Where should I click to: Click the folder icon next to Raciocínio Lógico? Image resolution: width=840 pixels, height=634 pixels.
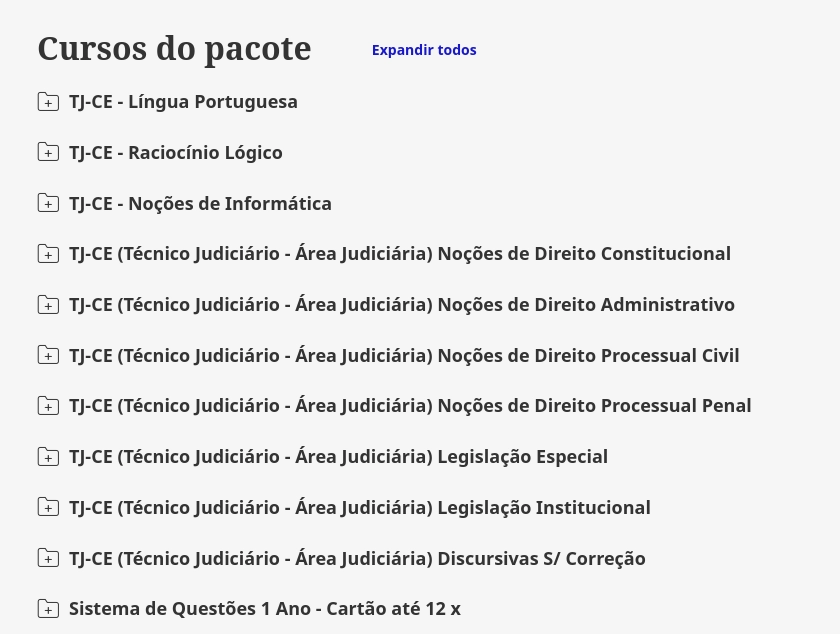48,152
